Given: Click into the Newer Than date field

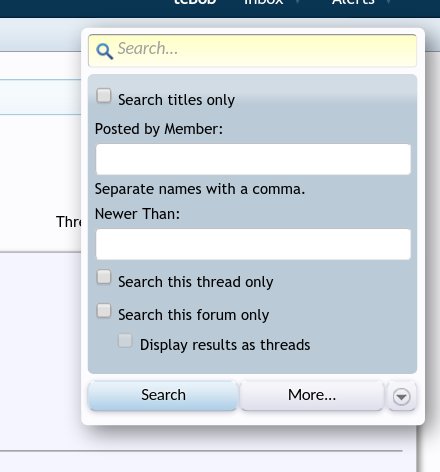Looking at the screenshot, I should (x=253, y=244).
